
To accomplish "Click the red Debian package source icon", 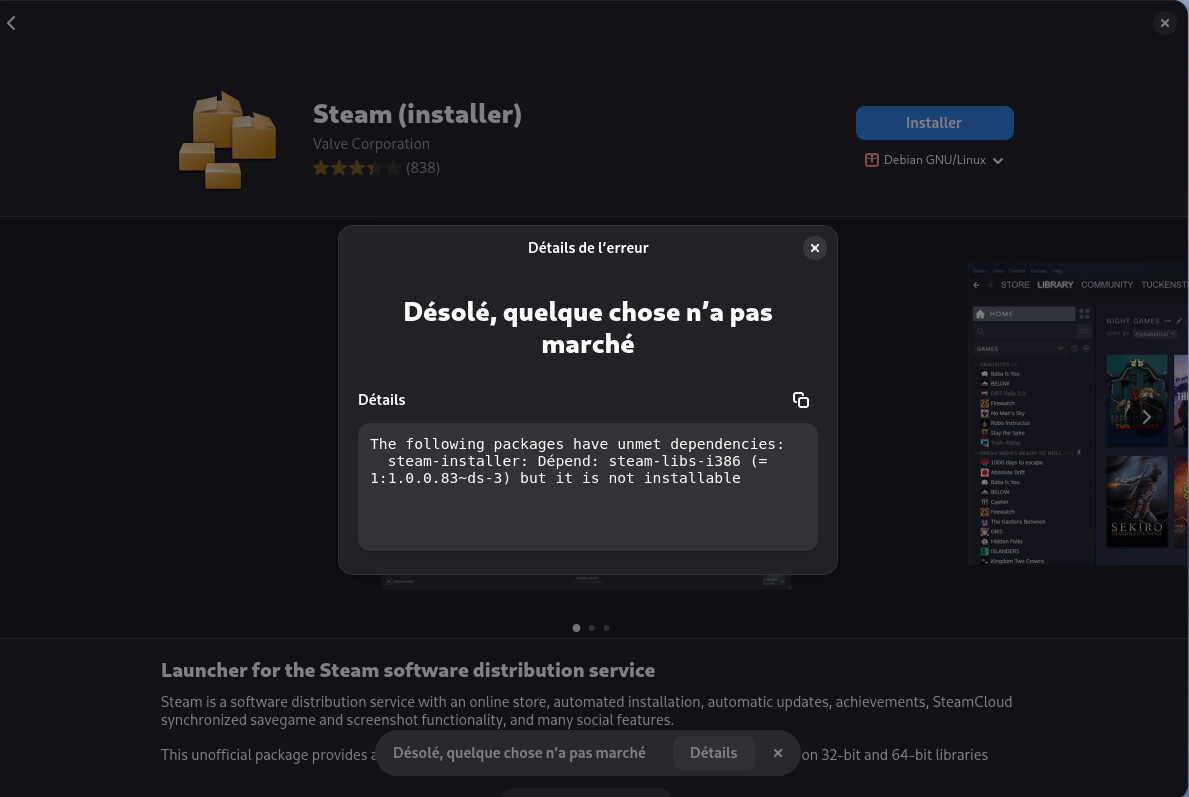I will coord(872,160).
